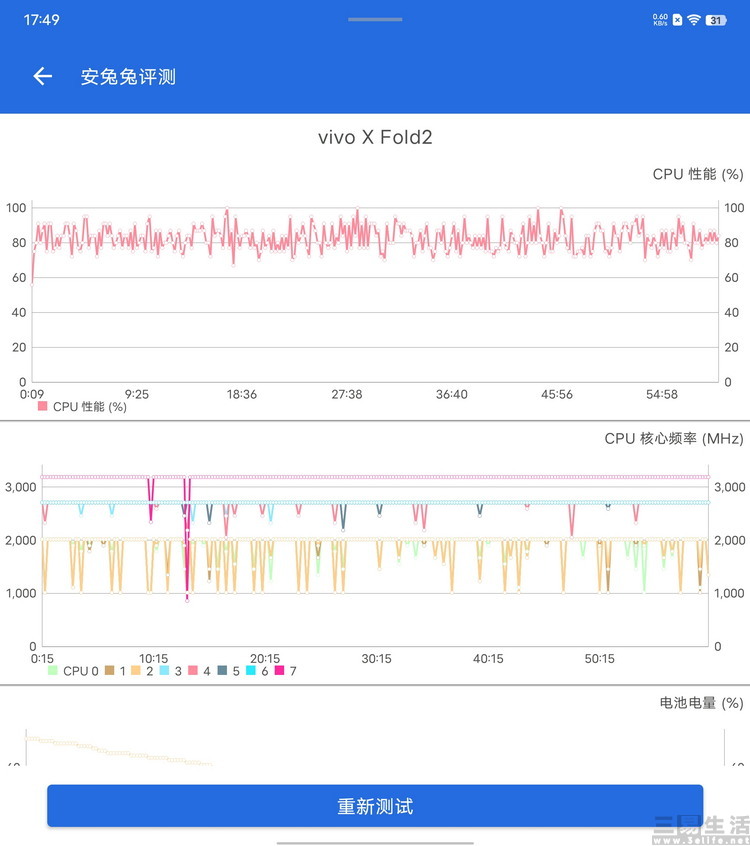The image size is (750, 846).
Task: Tap the status bar icon beside Wi-Fi
Action: (677, 21)
